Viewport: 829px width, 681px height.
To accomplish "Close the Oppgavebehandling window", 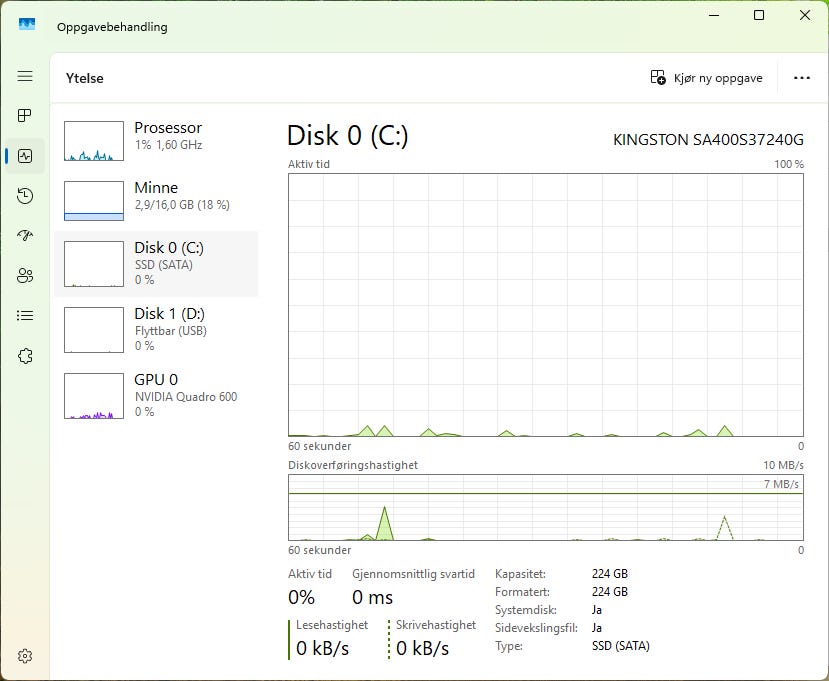I will pyautogui.click(x=805, y=15).
